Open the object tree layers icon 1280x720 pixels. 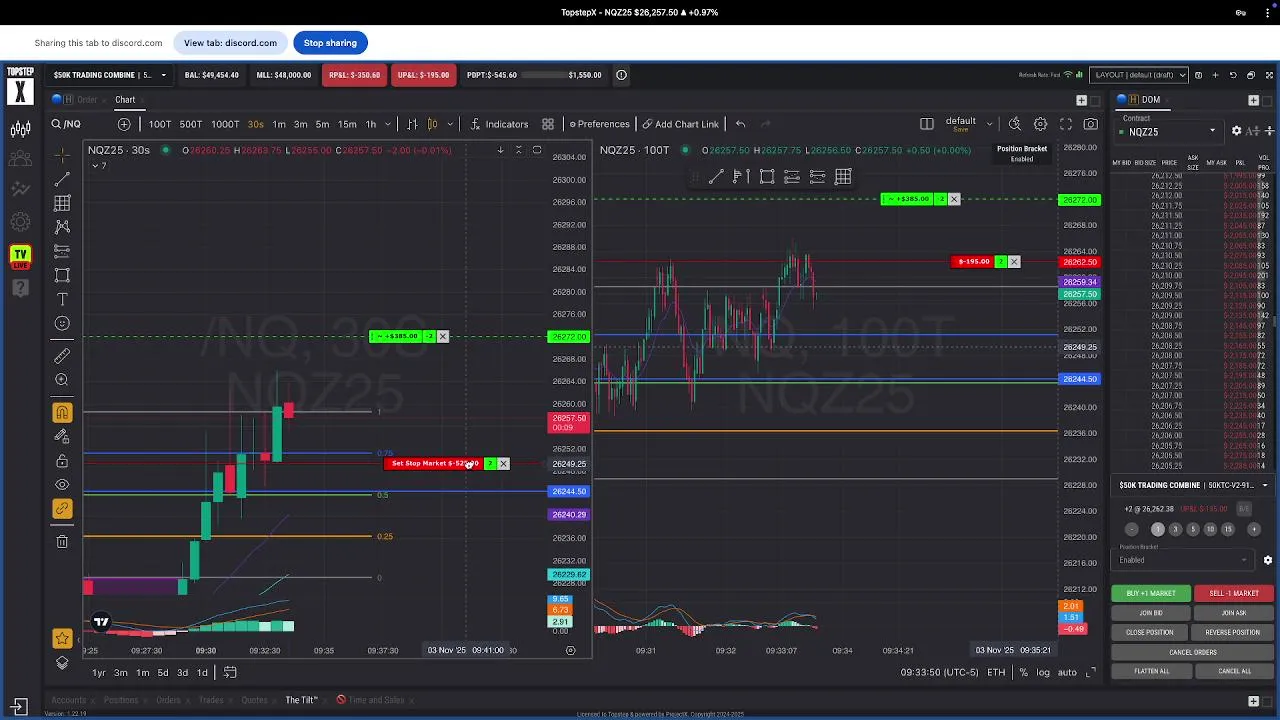pyautogui.click(x=62, y=662)
